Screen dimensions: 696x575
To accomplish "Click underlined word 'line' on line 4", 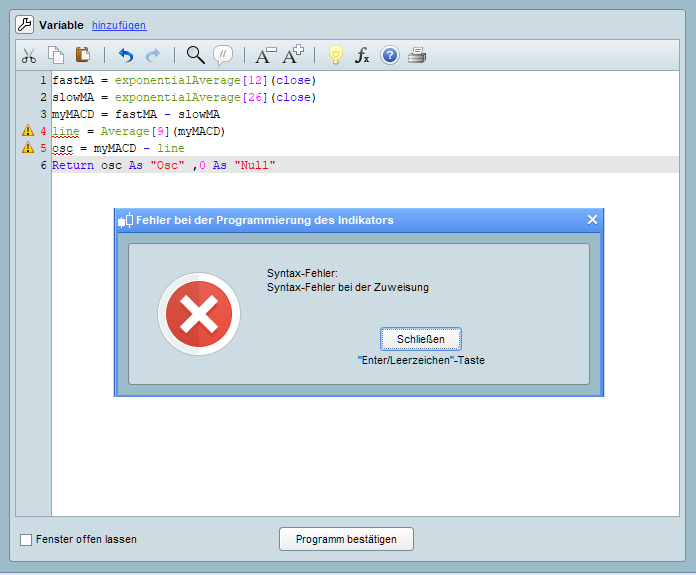I will point(66,131).
